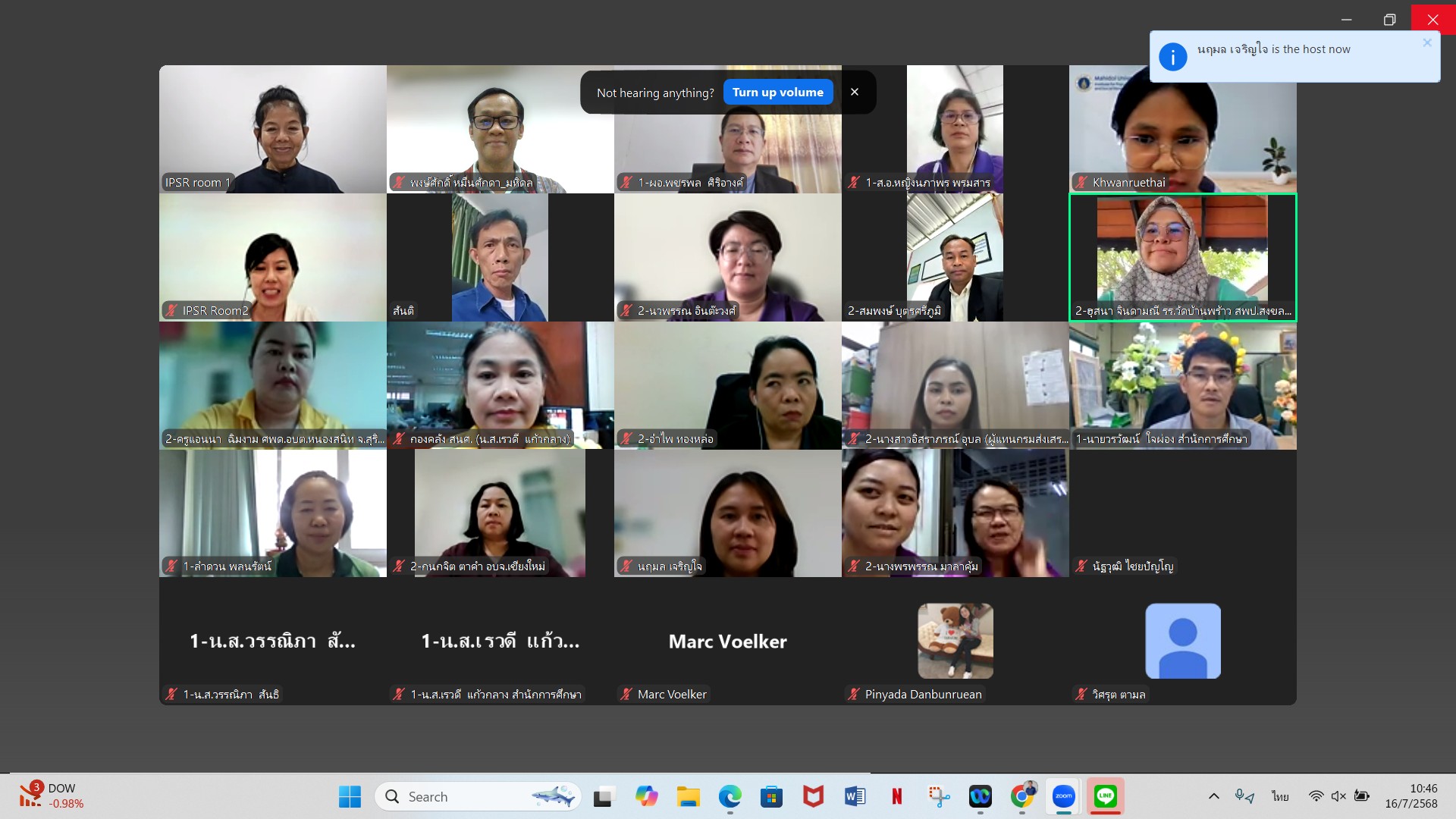Select Khwanruethai's video tile
The width and height of the screenshot is (1456, 819).
[1182, 129]
